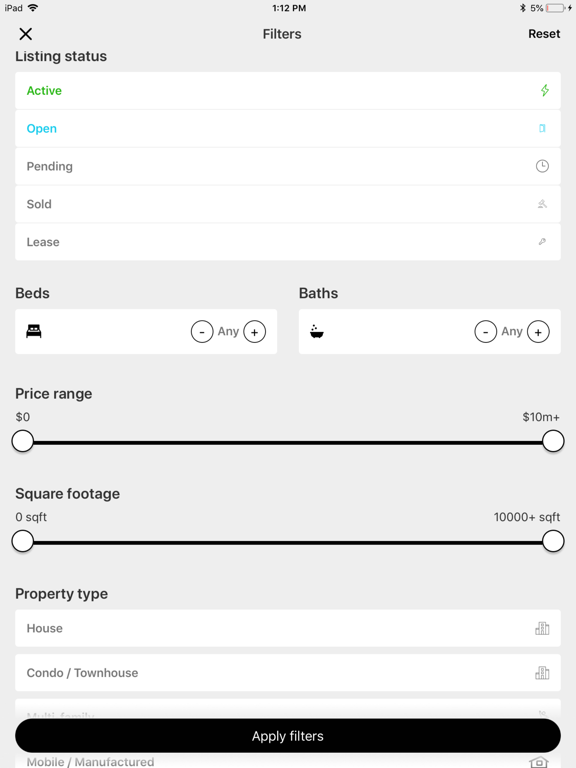This screenshot has width=576, height=768.
Task: Tap the Reset link
Action: pos(544,34)
